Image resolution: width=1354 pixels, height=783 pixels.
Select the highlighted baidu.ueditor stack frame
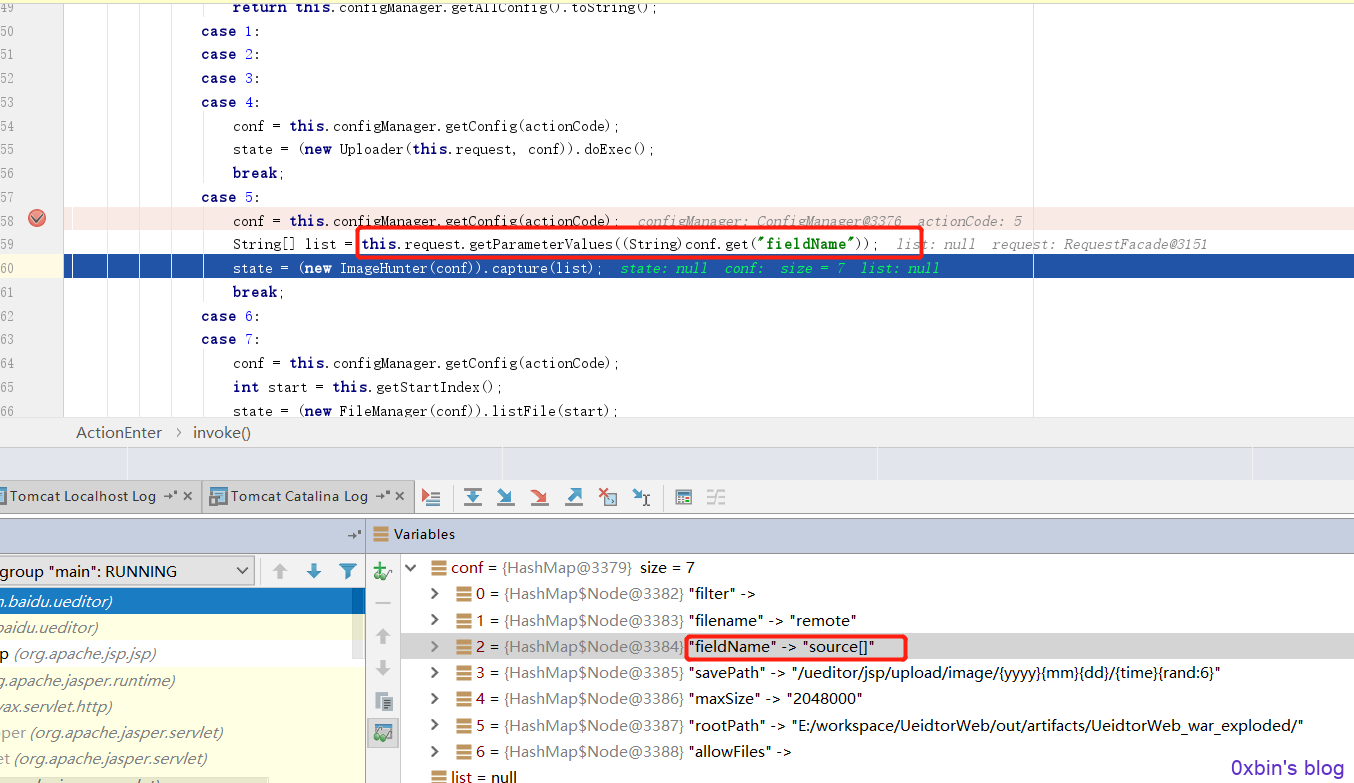click(182, 602)
